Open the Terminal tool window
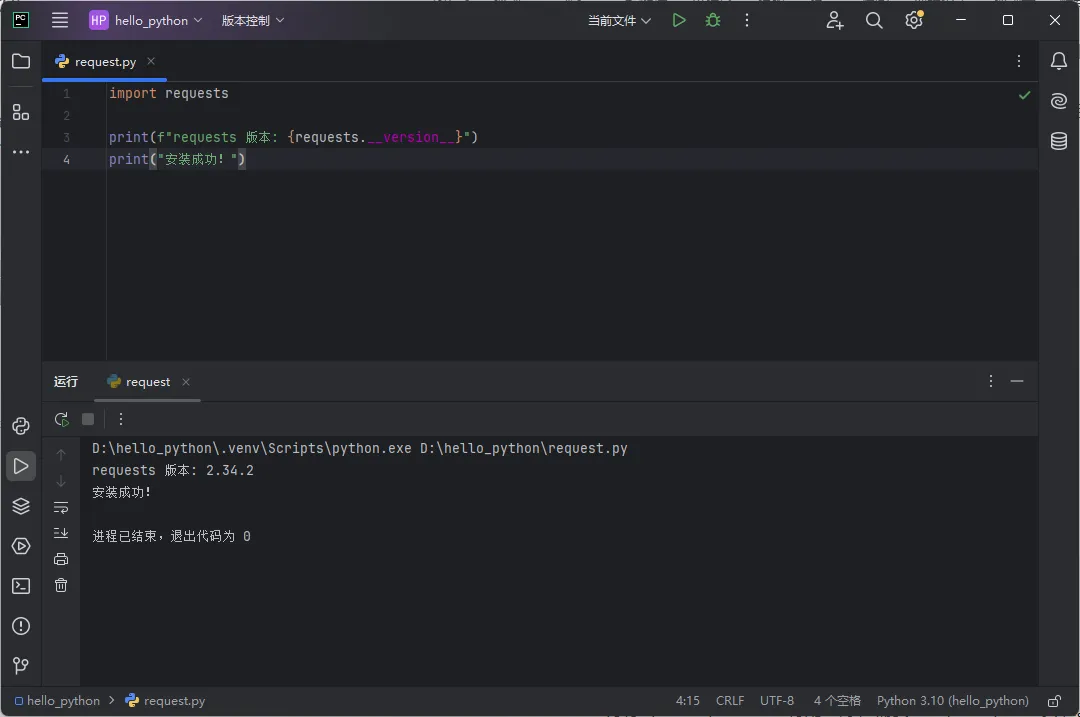1080x717 pixels. pyautogui.click(x=21, y=586)
